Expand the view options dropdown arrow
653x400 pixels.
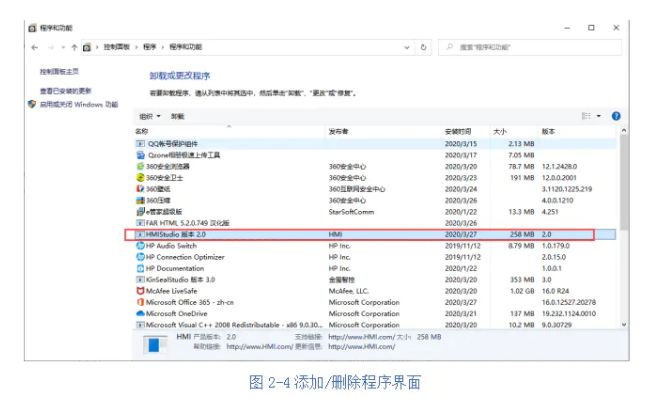pyautogui.click(x=599, y=116)
